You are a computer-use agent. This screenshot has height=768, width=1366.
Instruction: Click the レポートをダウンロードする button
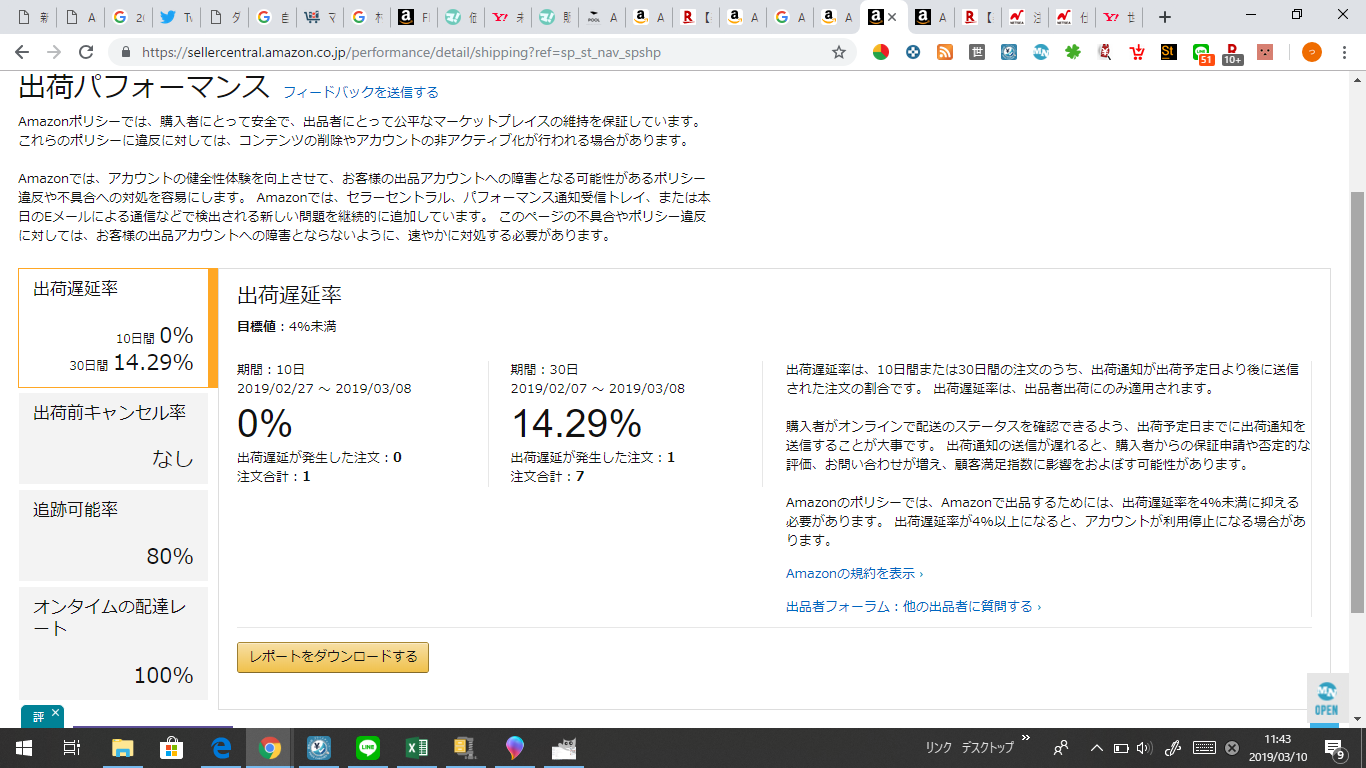click(333, 657)
